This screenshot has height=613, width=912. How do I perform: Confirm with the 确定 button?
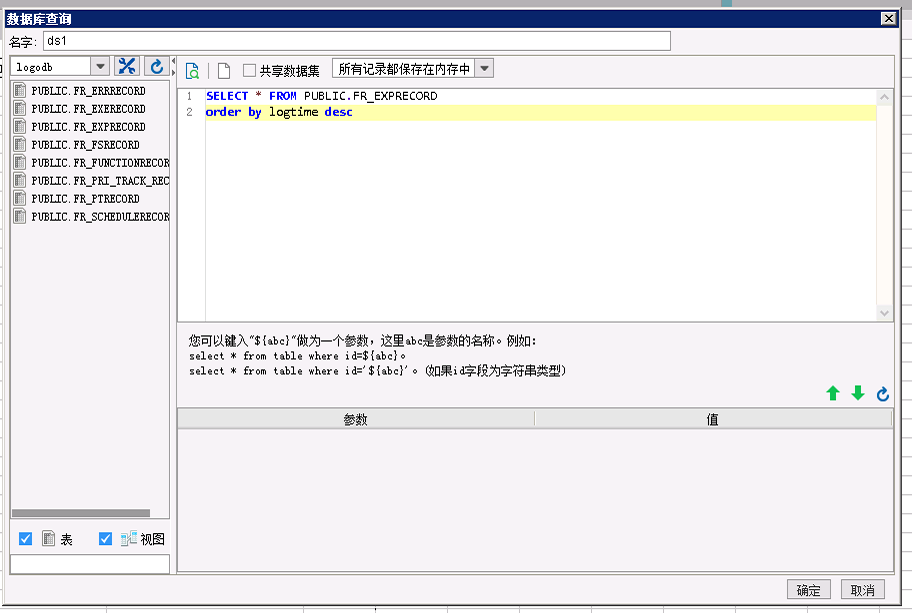pos(808,590)
